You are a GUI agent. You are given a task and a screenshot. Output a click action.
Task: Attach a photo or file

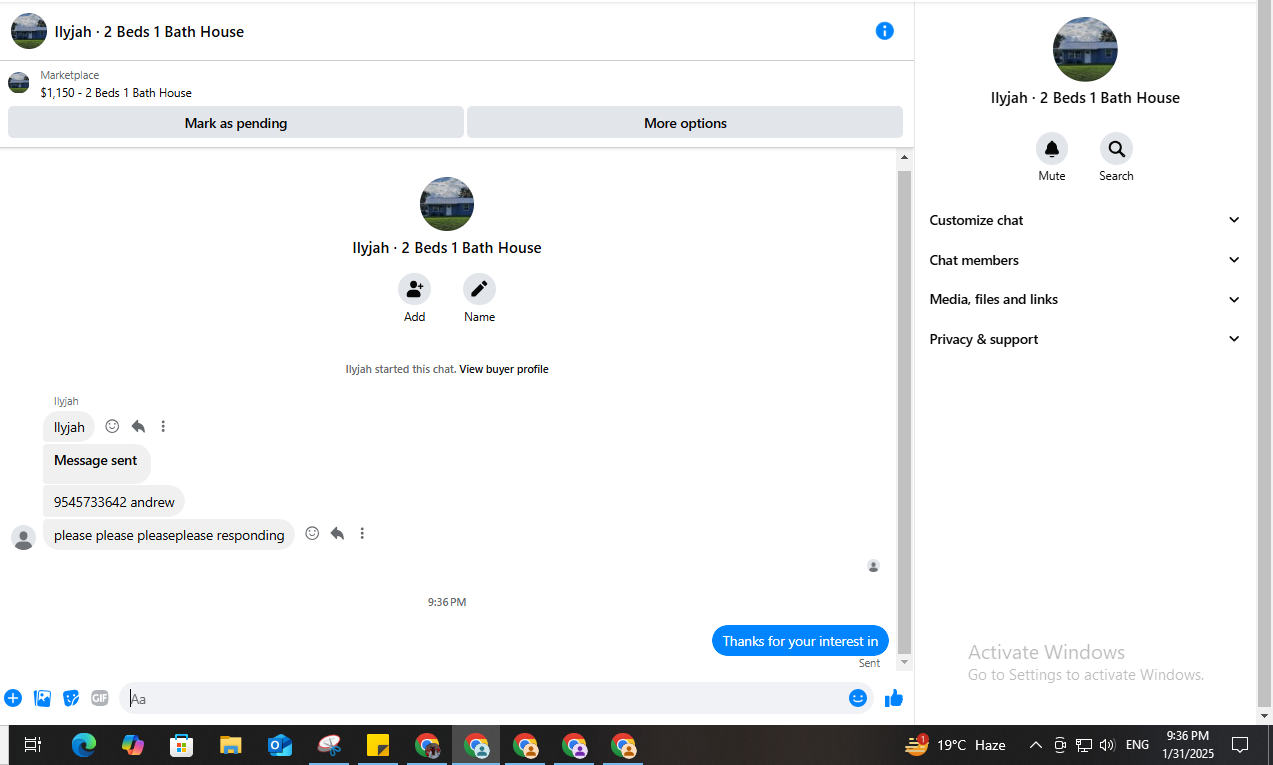click(x=42, y=698)
